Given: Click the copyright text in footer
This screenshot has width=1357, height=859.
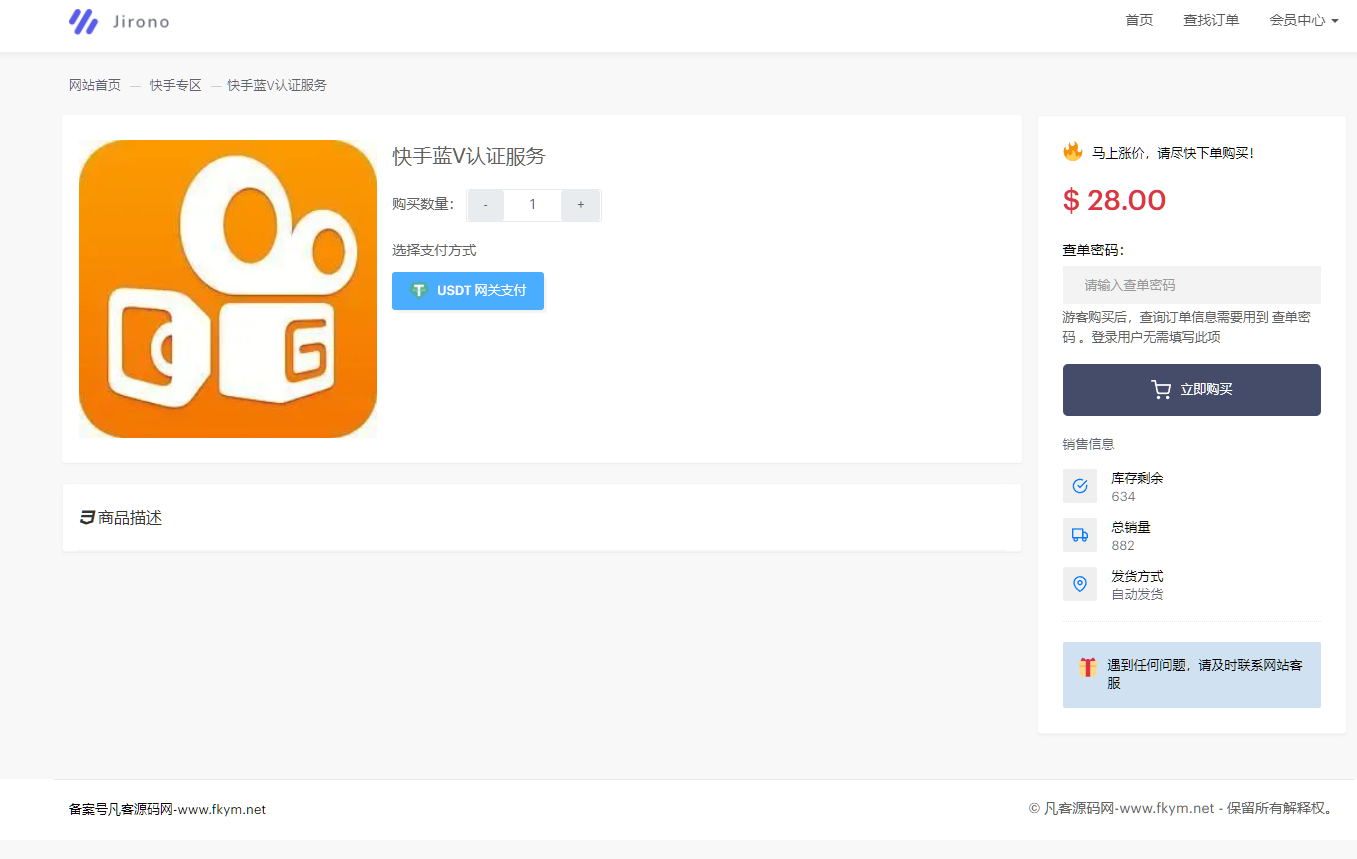Looking at the screenshot, I should pos(1181,808).
